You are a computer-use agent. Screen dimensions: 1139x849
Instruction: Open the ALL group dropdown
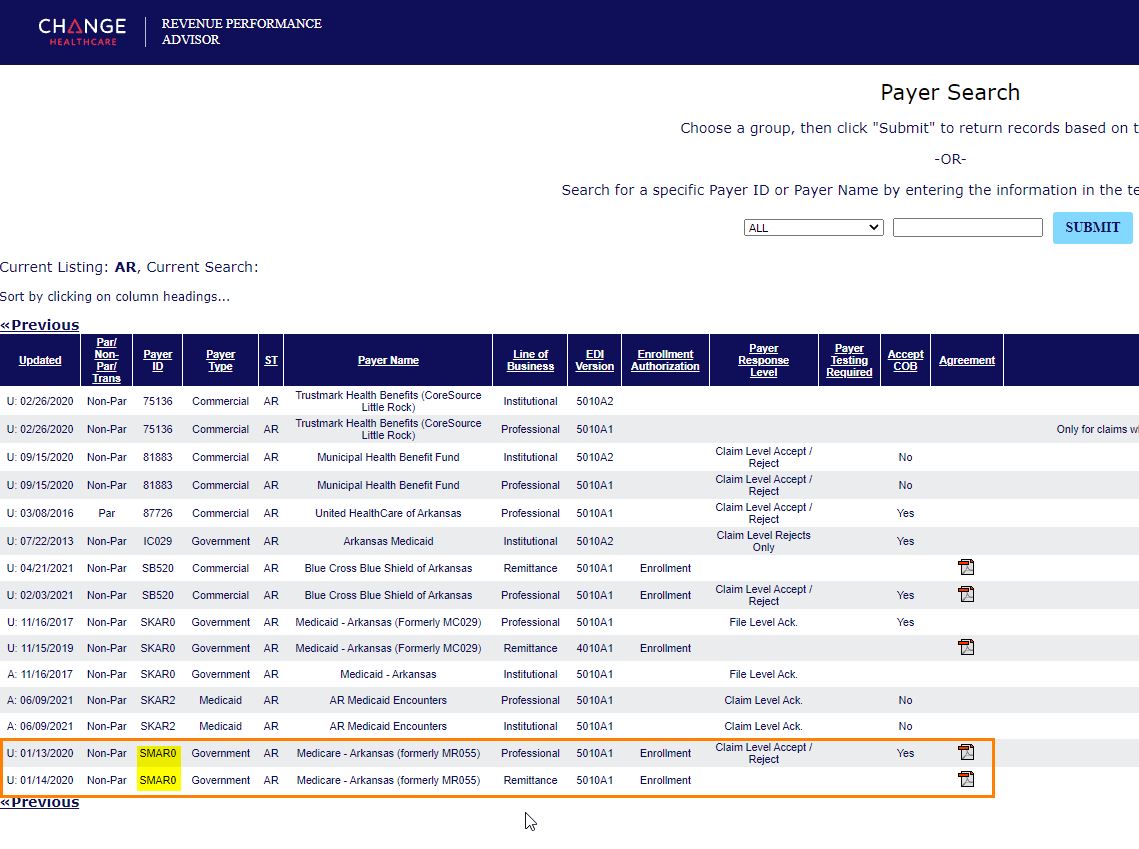814,227
